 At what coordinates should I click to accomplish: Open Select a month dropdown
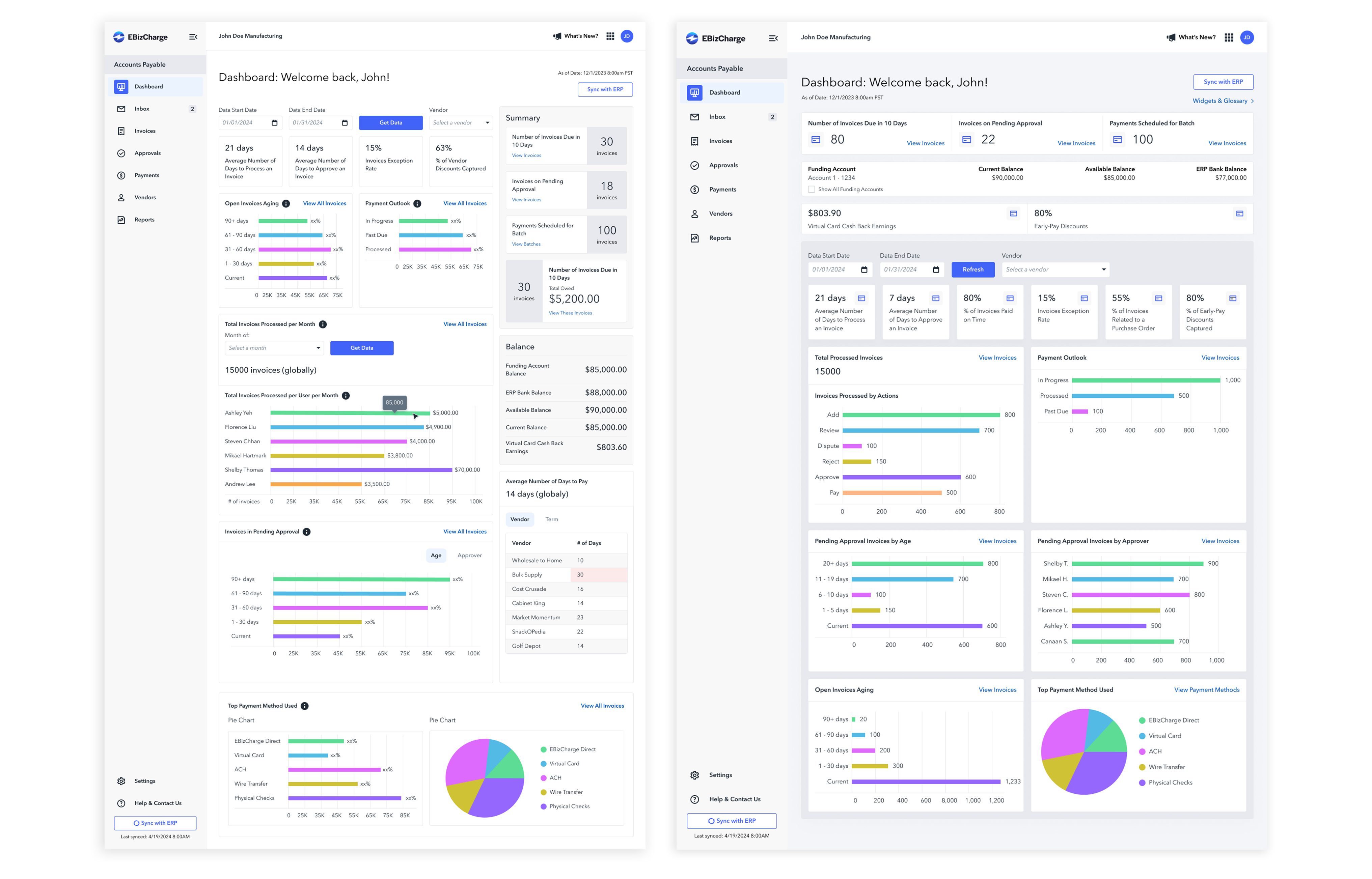[x=274, y=348]
